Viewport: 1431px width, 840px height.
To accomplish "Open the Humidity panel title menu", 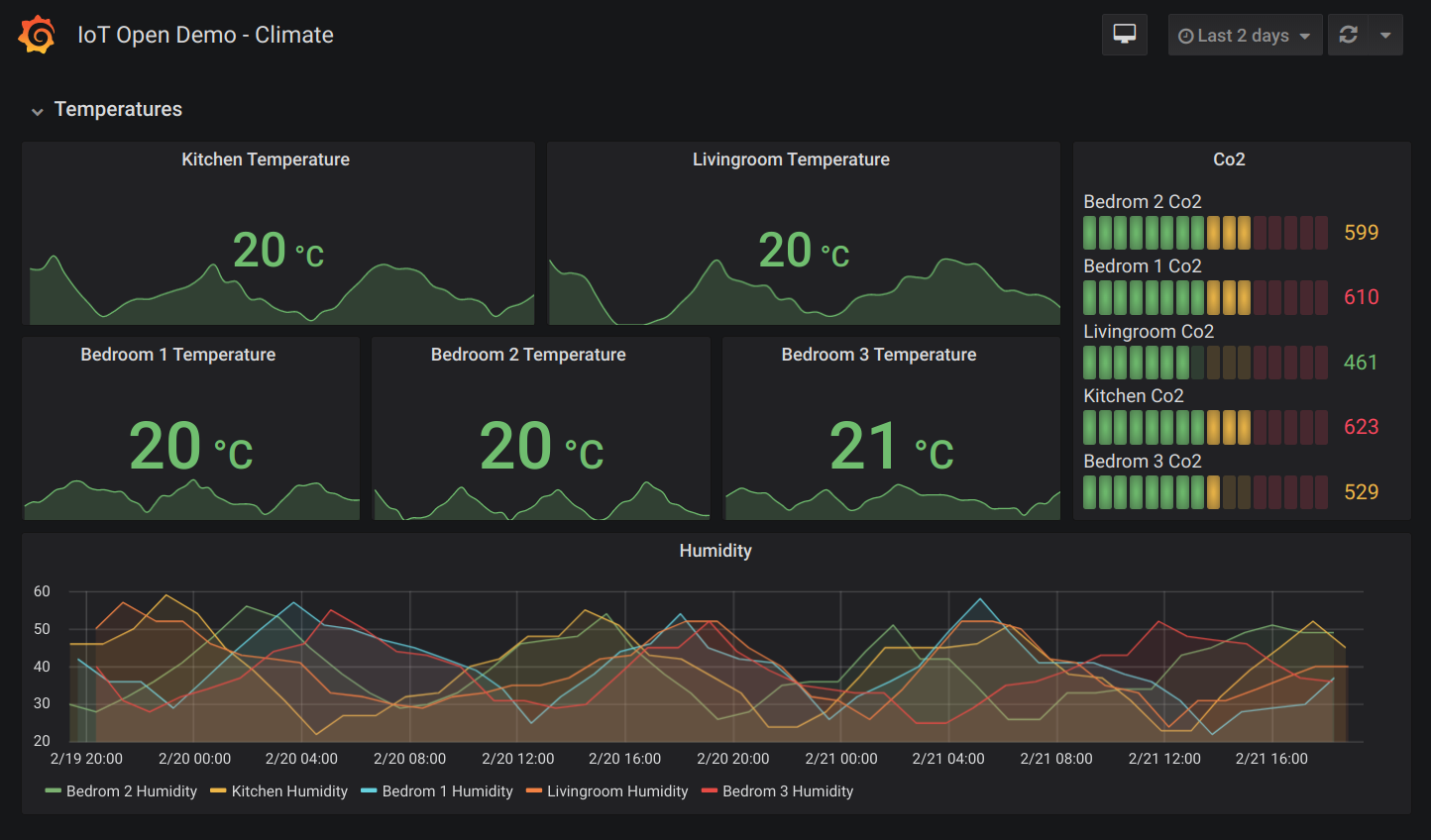I will pos(715,551).
